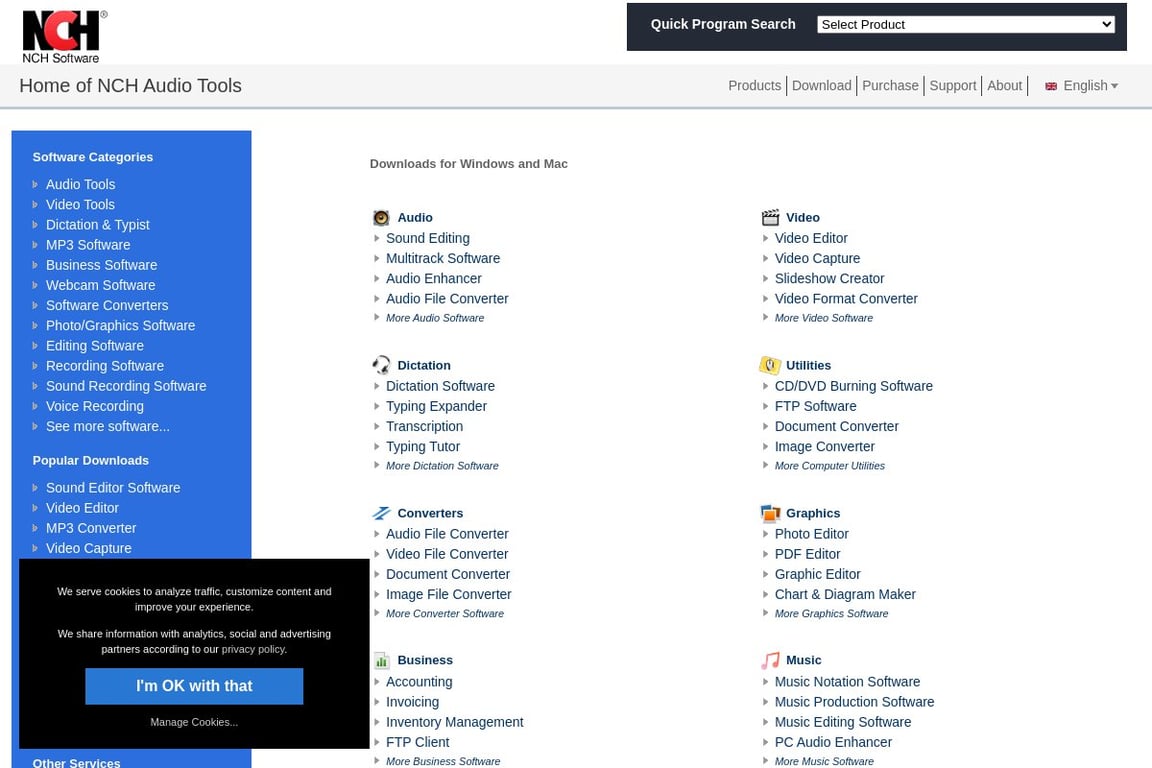Viewport: 1152px width, 768px height.
Task: Open Typing Expander link
Action: point(436,406)
